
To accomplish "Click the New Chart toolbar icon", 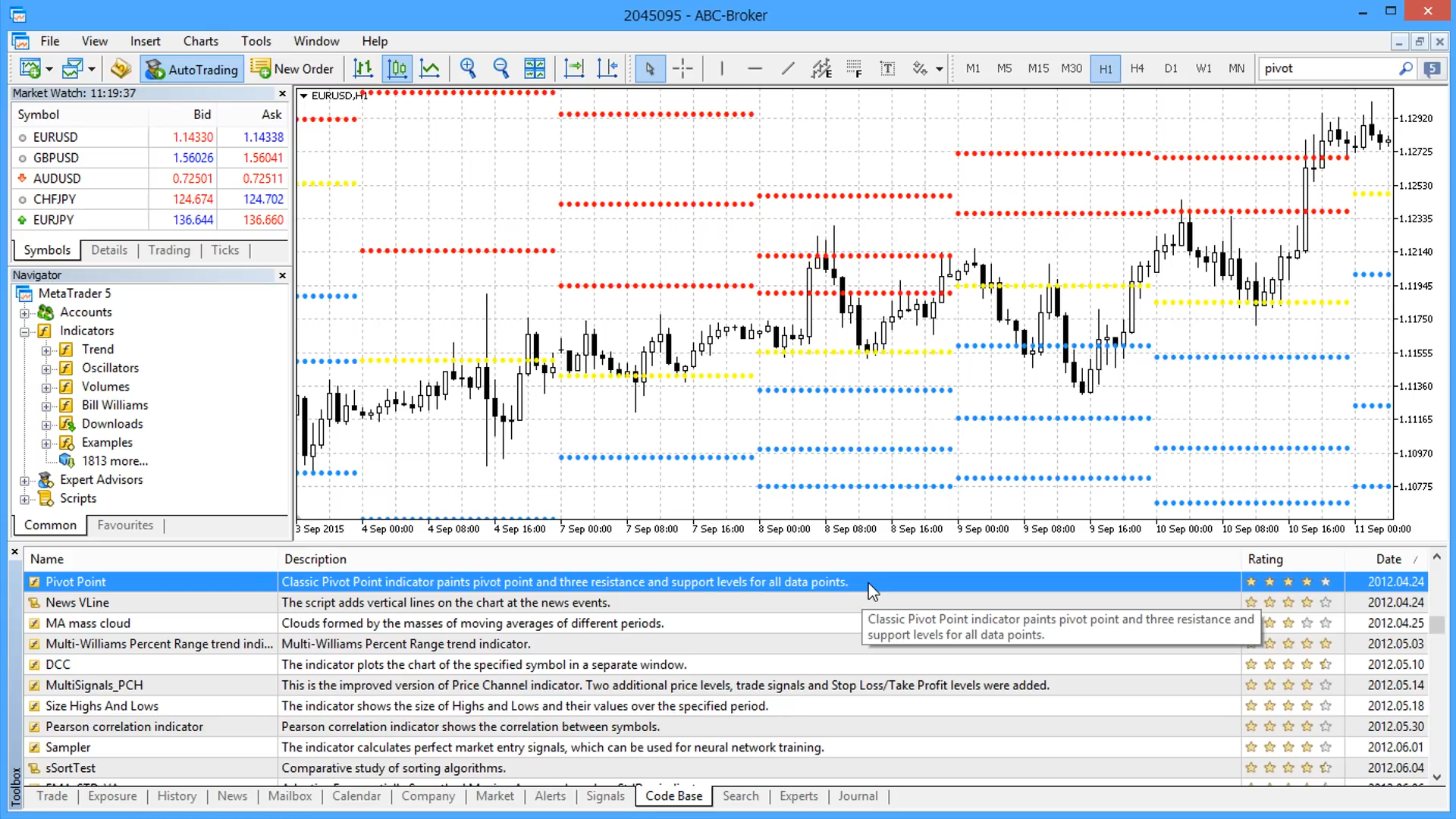I will [30, 69].
